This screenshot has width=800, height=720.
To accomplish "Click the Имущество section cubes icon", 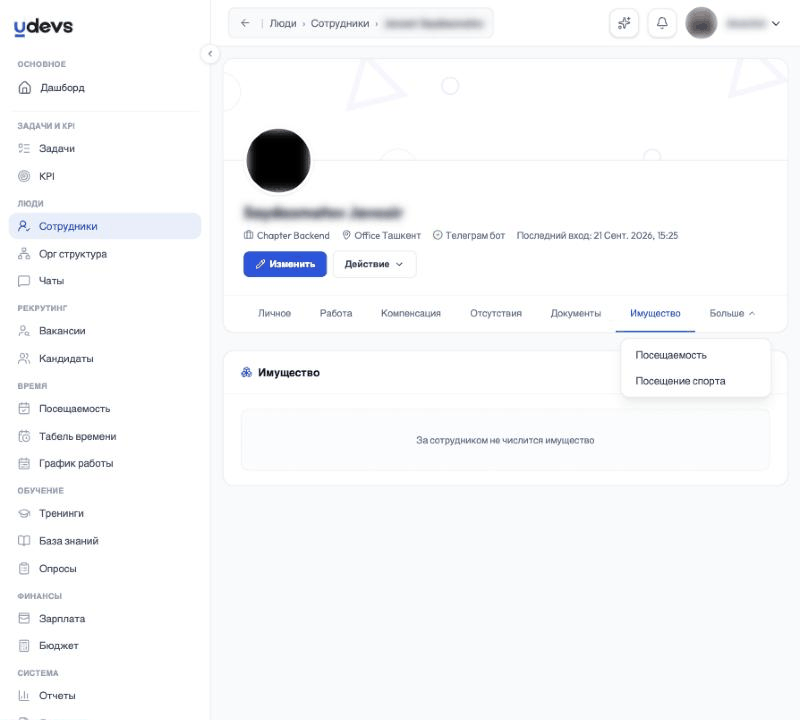I will point(246,373).
